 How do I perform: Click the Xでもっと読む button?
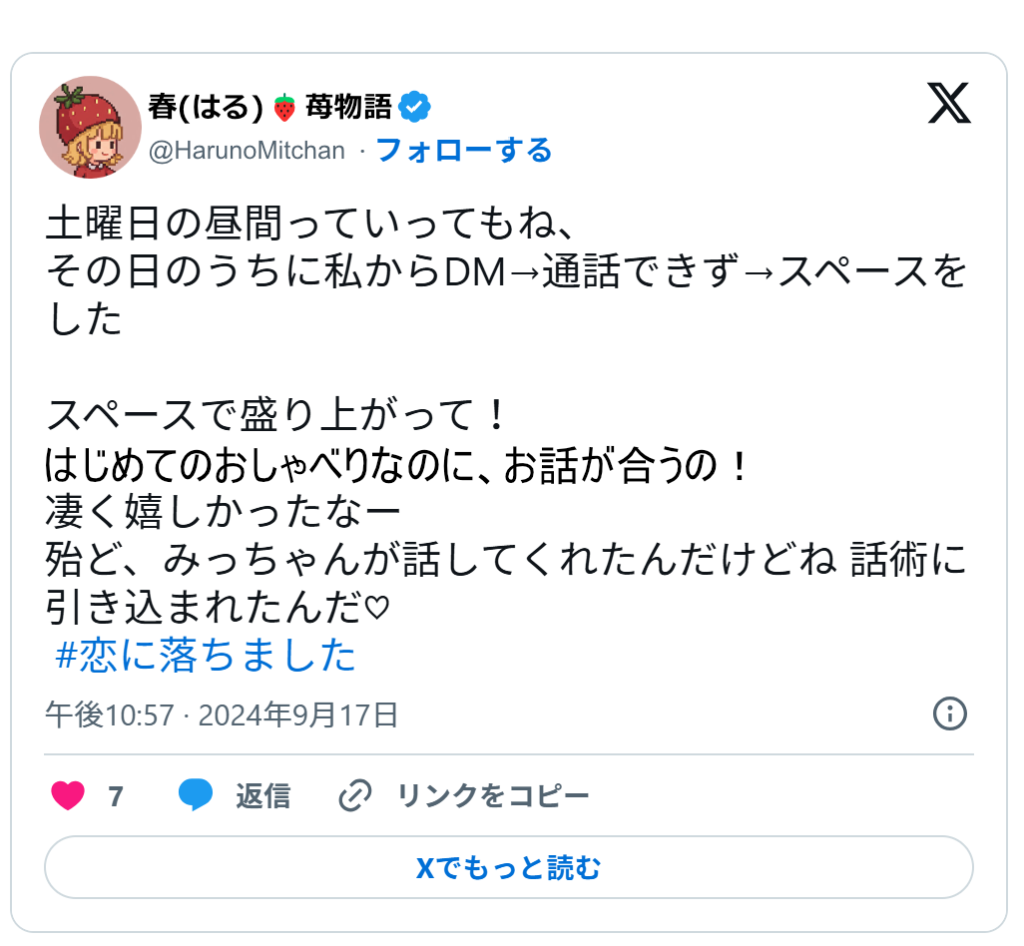(509, 867)
